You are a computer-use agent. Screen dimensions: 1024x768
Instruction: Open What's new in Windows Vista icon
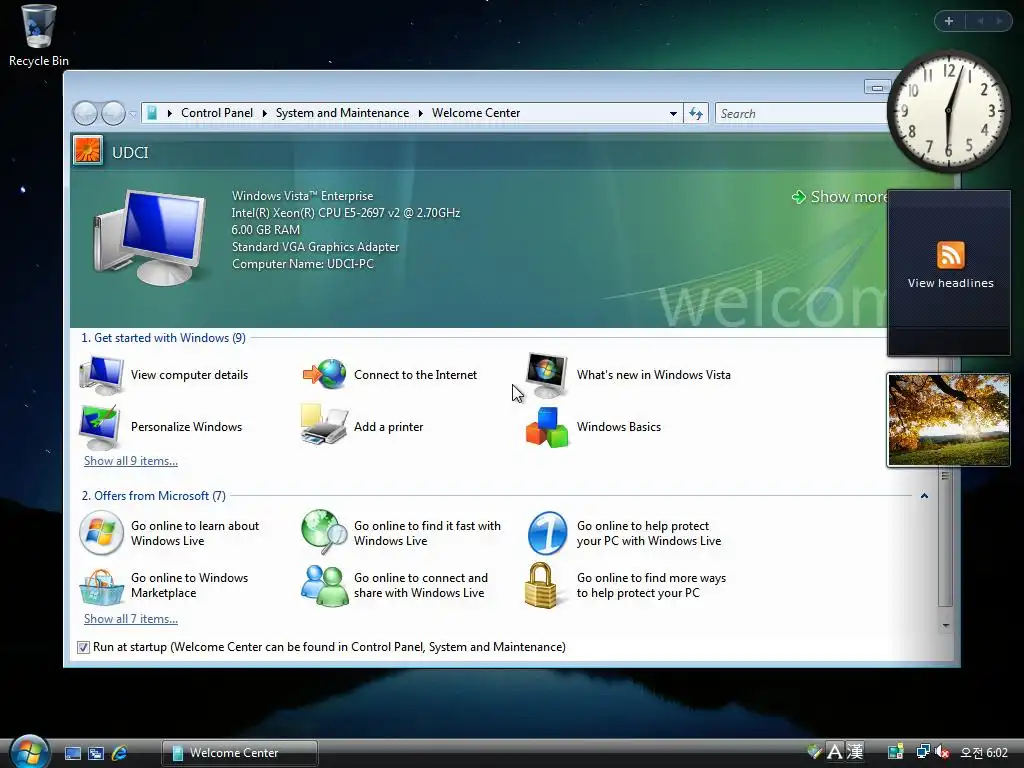coord(547,375)
